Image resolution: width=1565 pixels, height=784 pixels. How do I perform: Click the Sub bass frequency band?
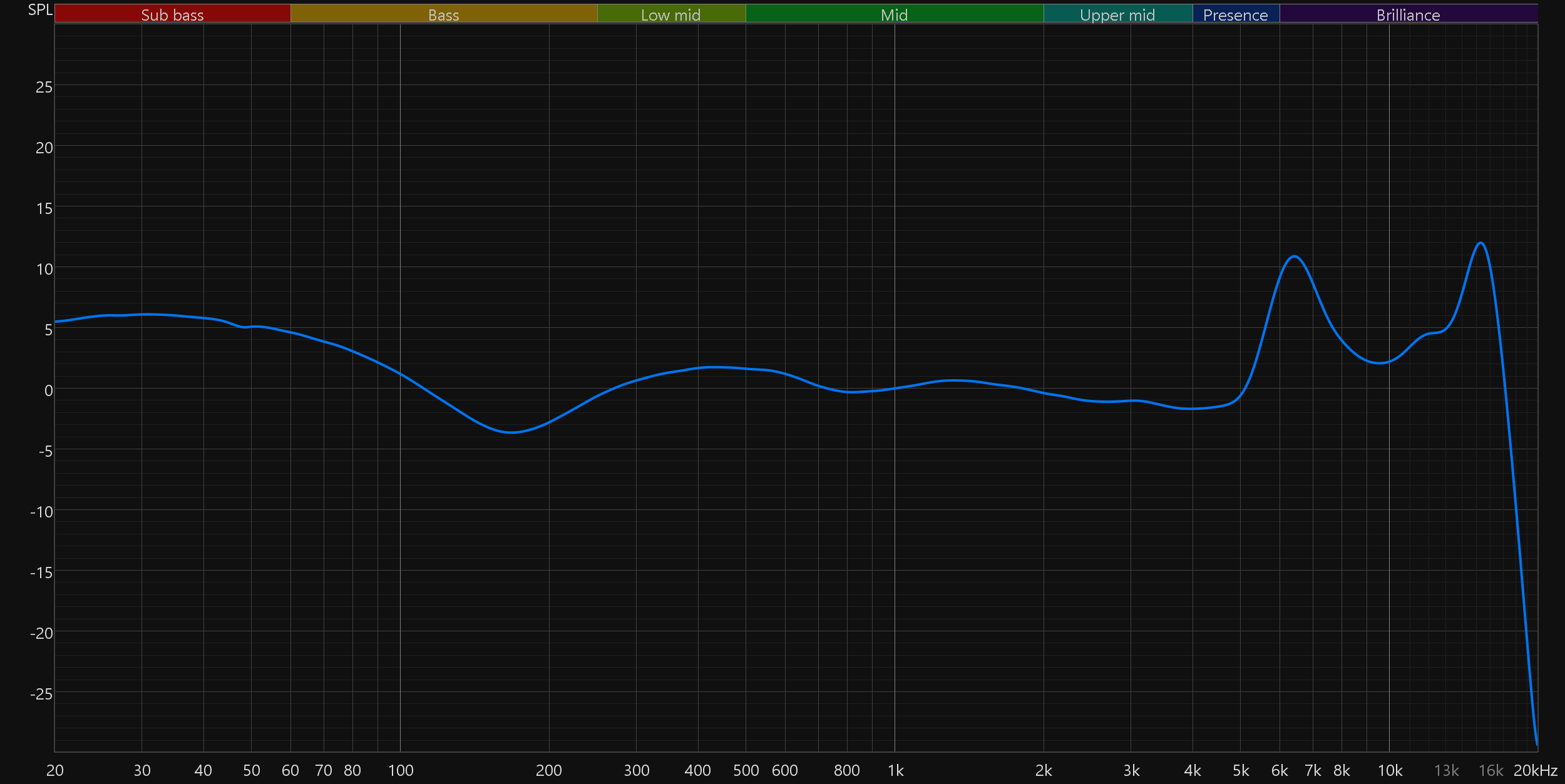coord(172,14)
